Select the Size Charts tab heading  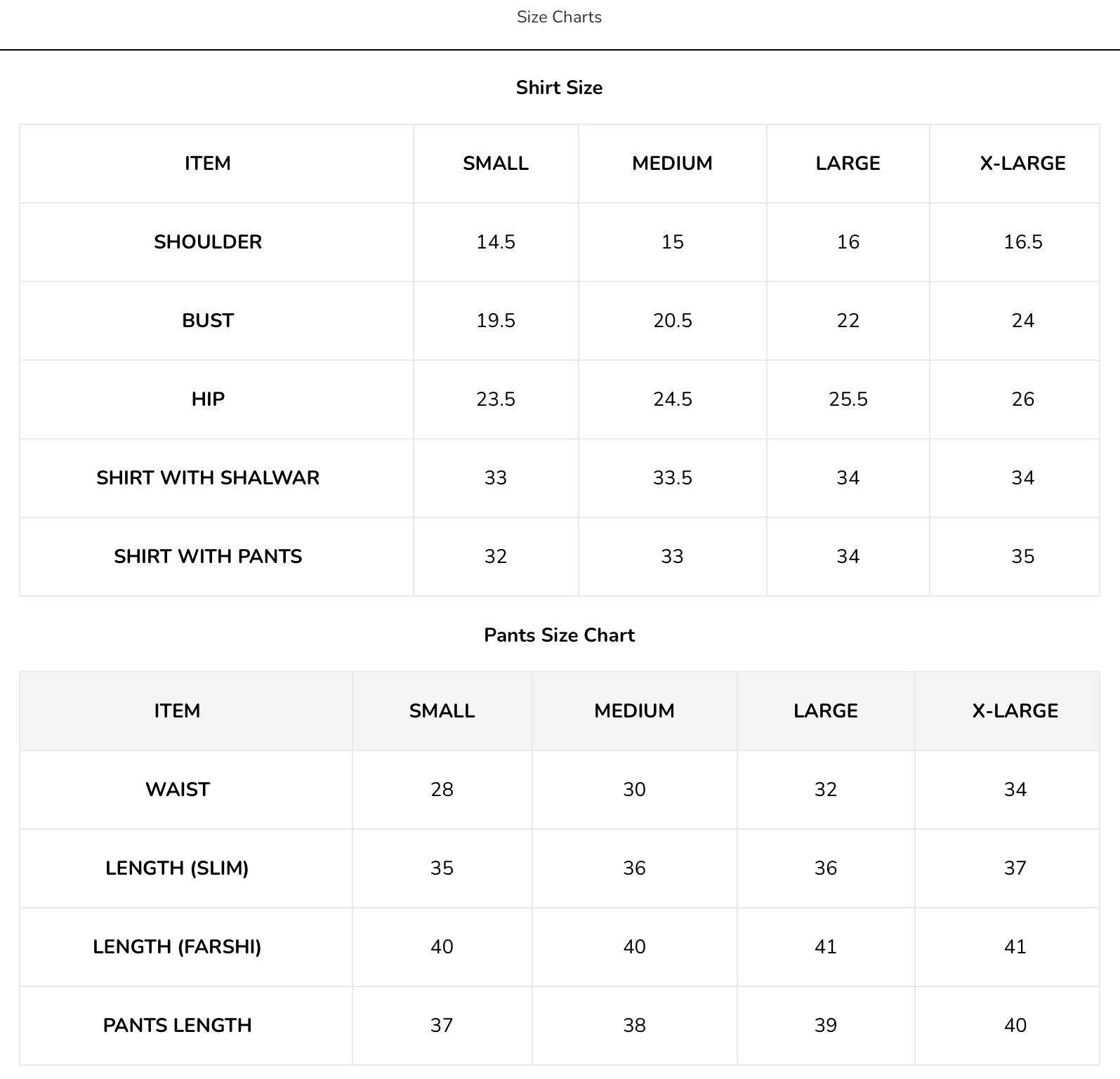pos(559,17)
